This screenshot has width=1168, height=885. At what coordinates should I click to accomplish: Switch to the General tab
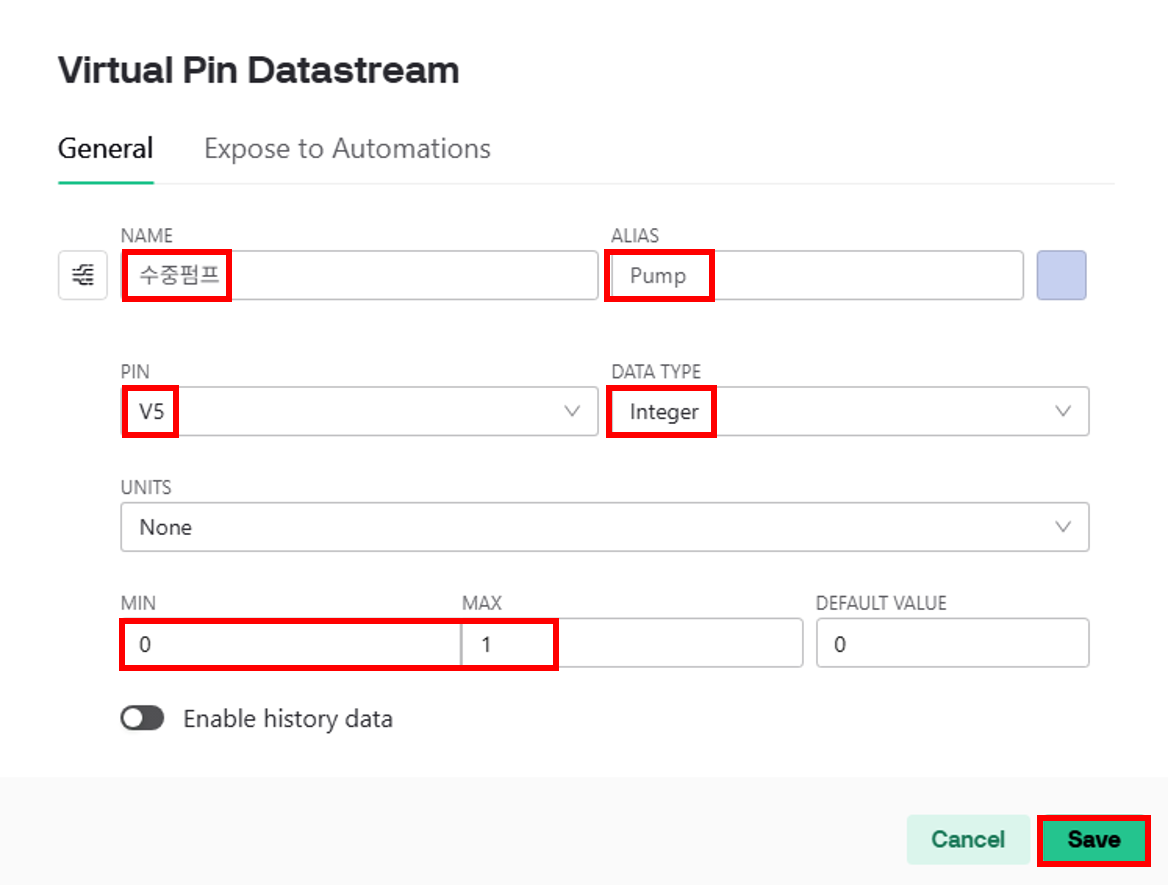tap(106, 148)
